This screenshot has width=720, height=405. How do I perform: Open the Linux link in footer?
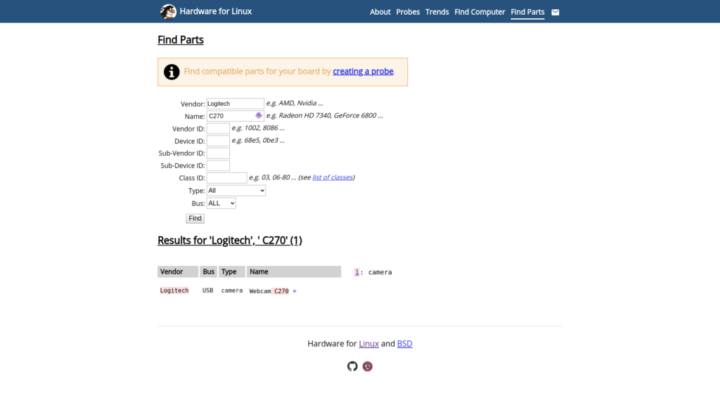pyautogui.click(x=369, y=343)
